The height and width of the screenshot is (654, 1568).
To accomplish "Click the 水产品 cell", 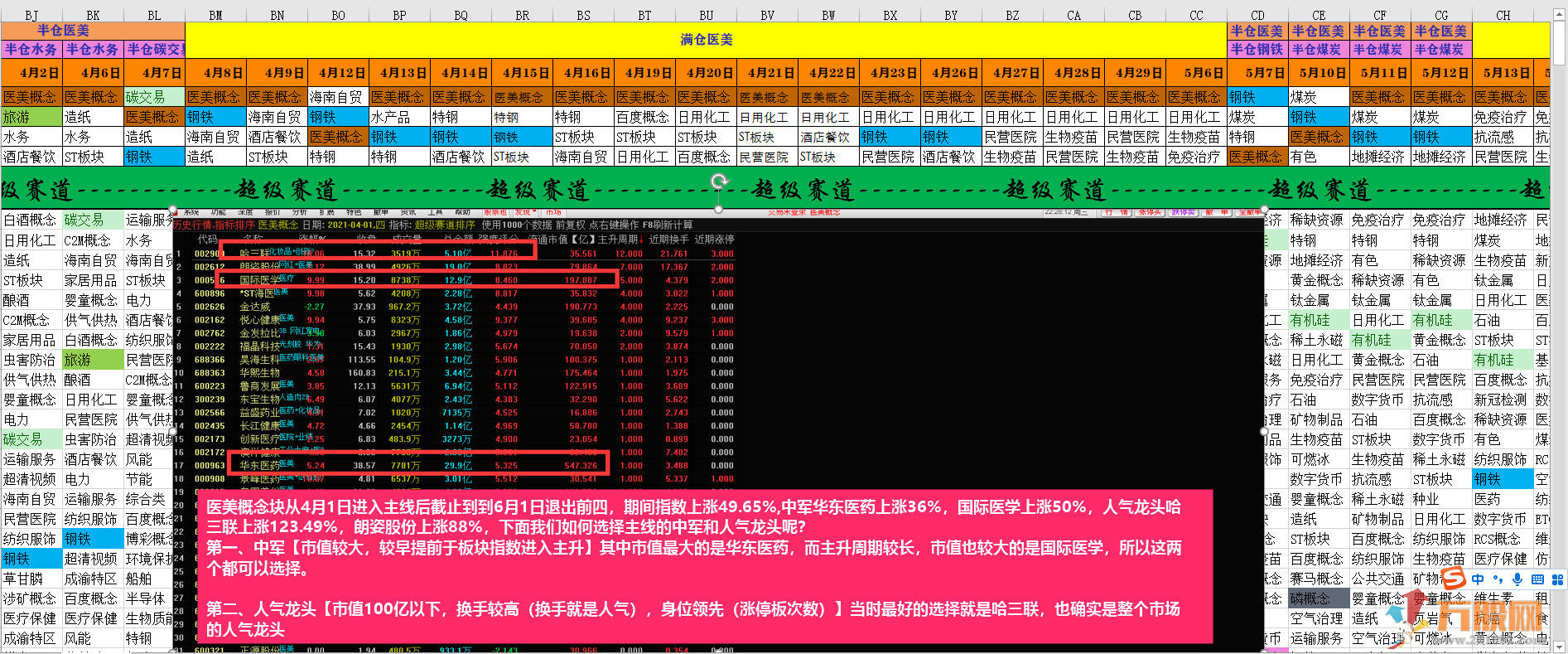I will point(399,117).
